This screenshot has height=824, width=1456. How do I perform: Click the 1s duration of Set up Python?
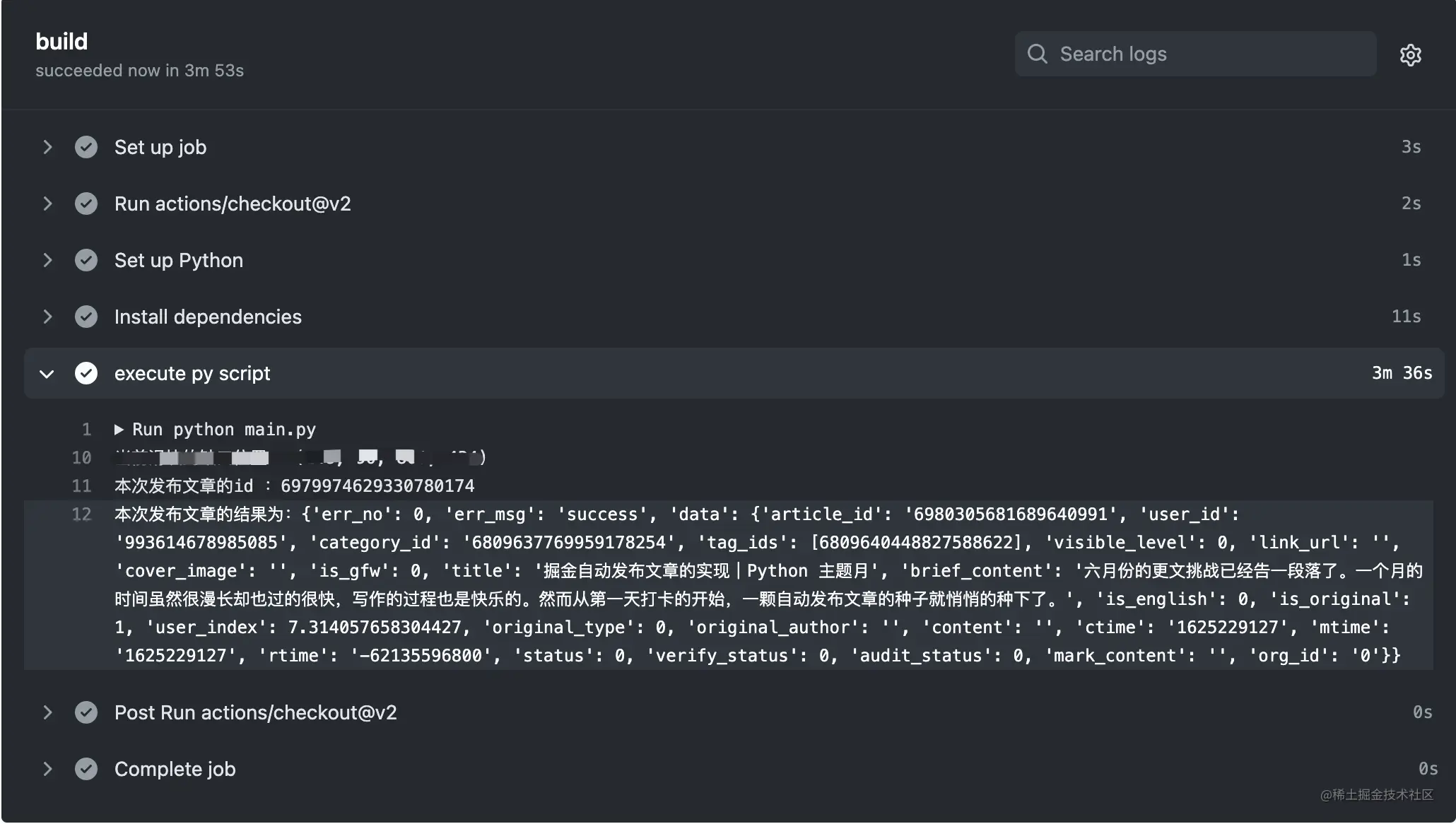pos(1411,260)
